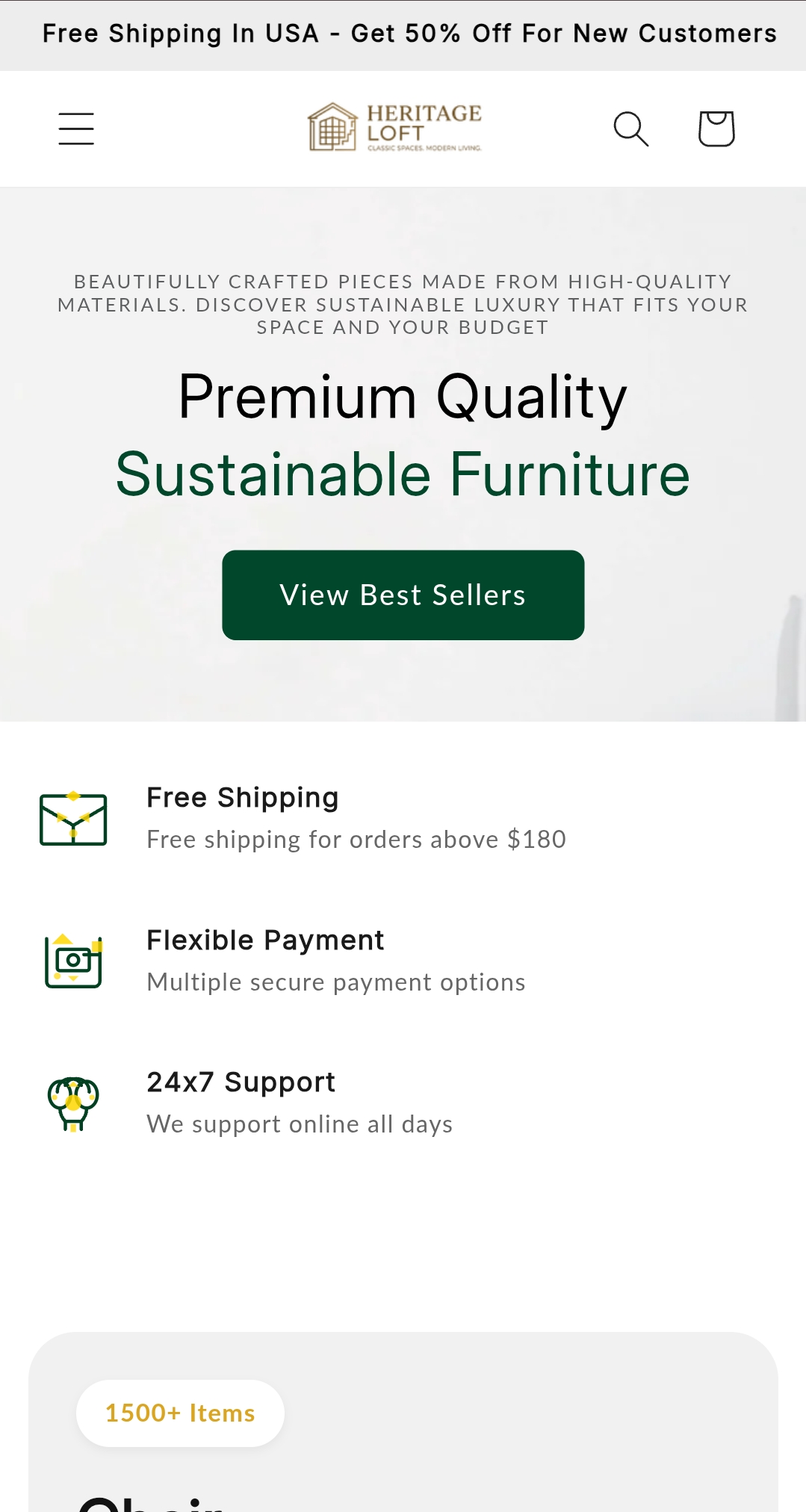The height and width of the screenshot is (1512, 806).
Task: Click the Free Shipping In USA announcement bar
Action: tap(403, 34)
